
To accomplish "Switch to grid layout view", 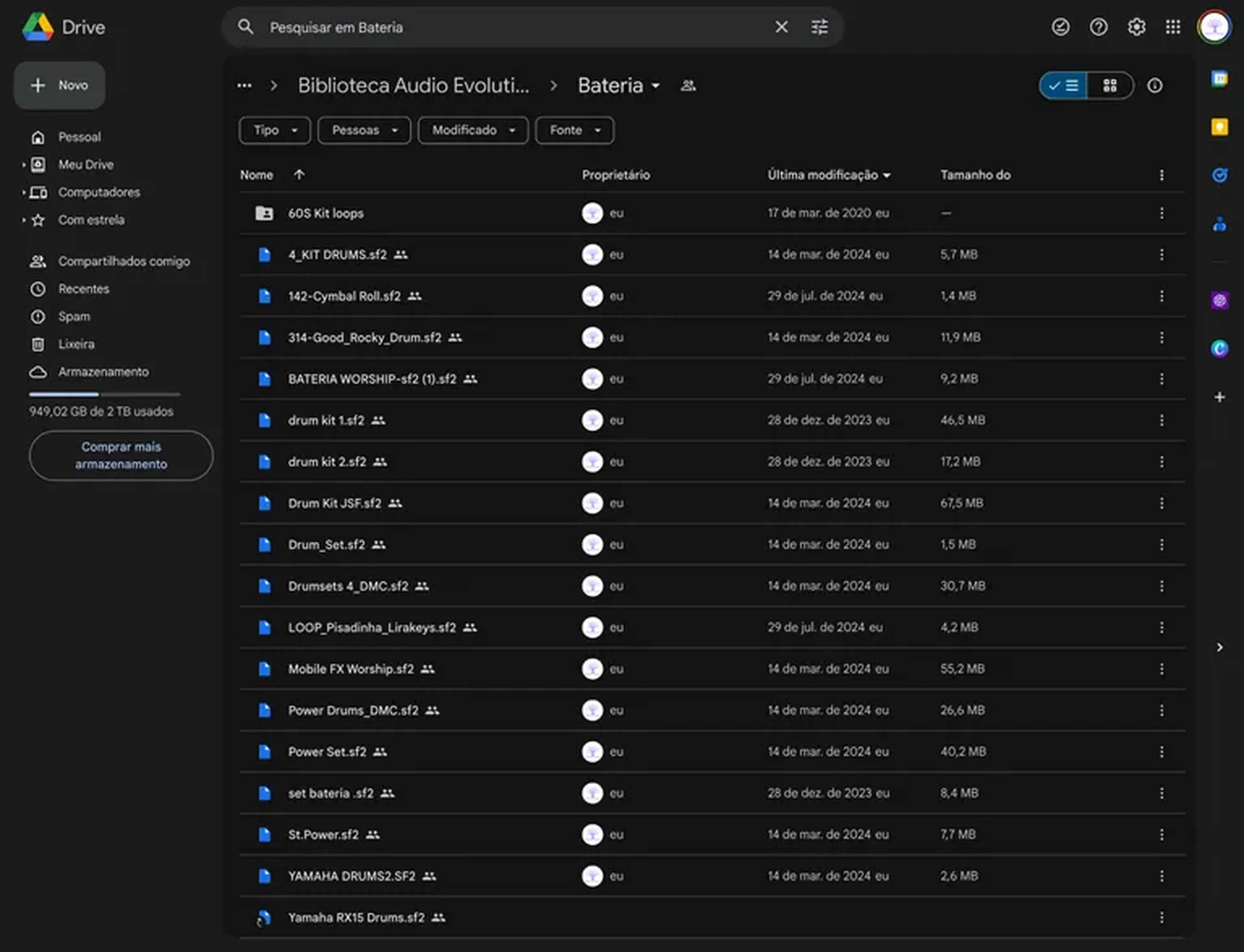I will click(1110, 85).
